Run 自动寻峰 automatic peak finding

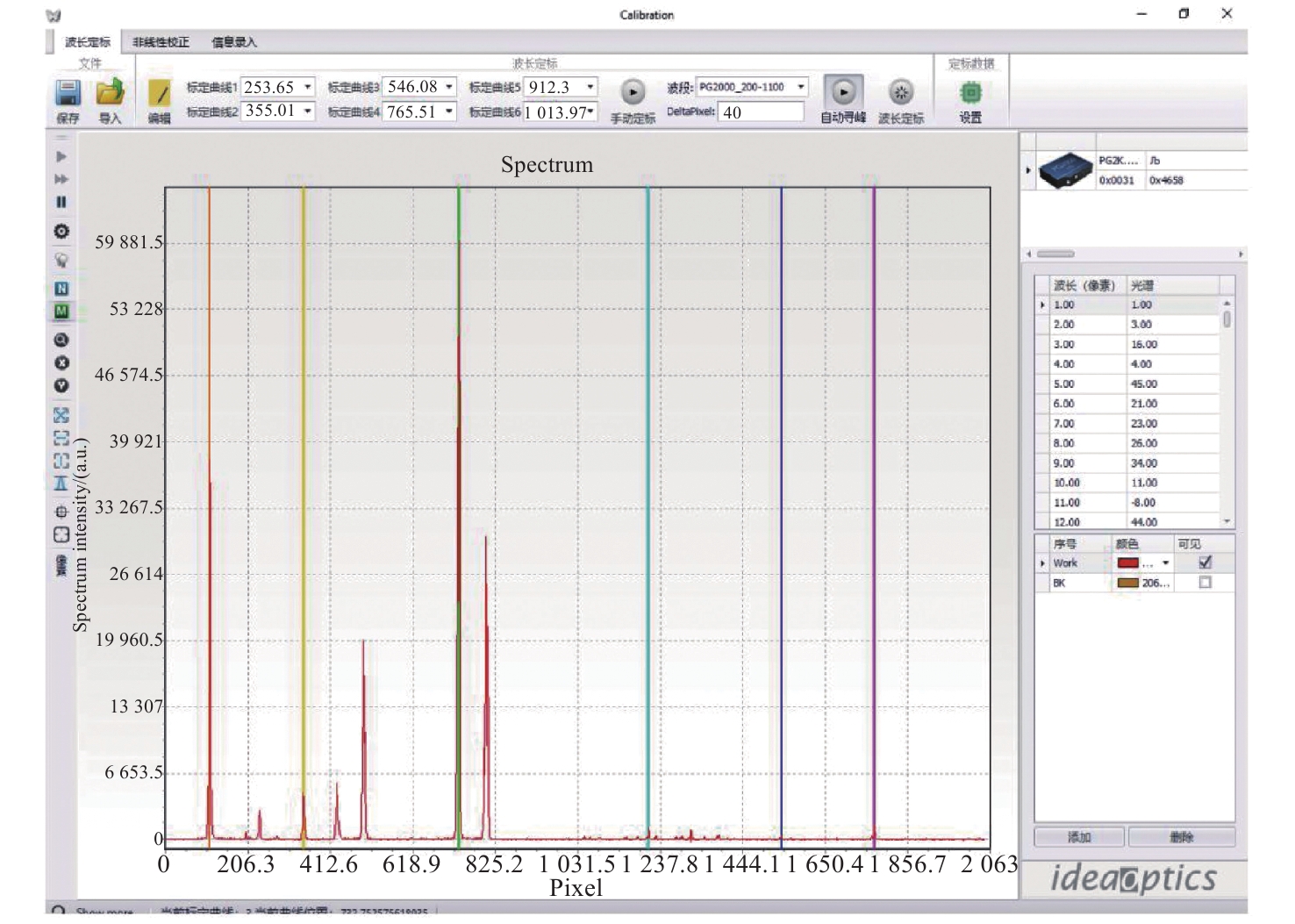pyautogui.click(x=843, y=92)
